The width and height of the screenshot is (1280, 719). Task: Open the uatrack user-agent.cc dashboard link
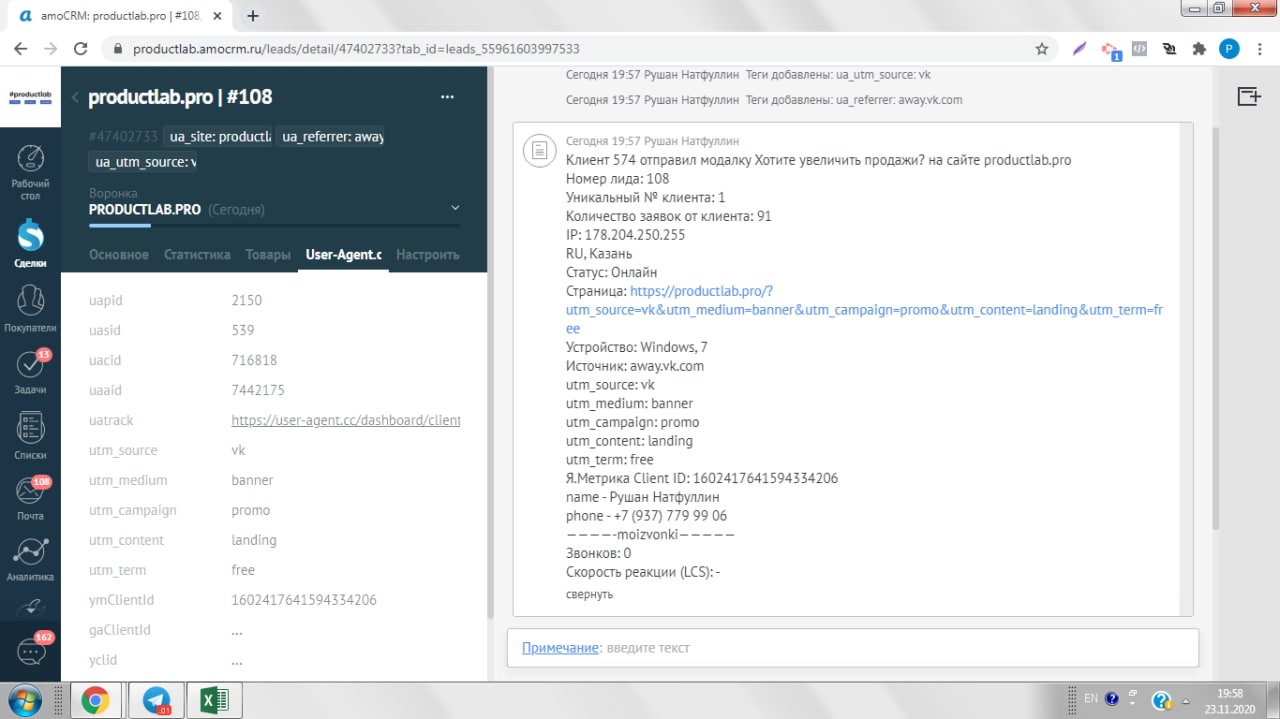346,420
